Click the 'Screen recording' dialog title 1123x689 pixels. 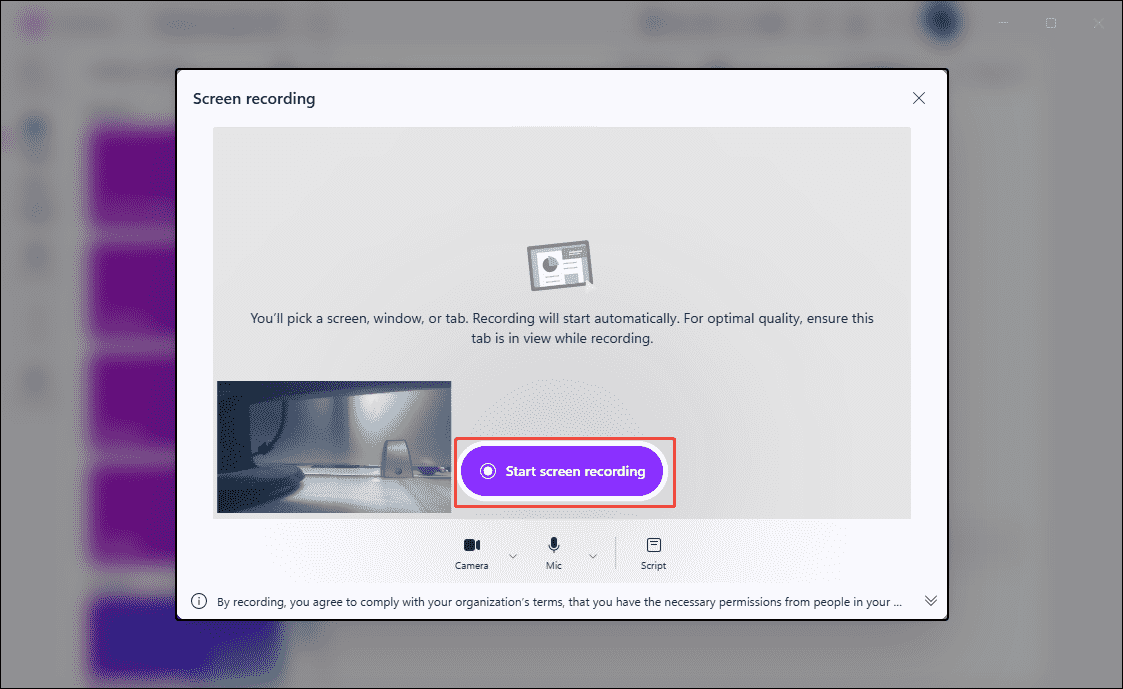pyautogui.click(x=254, y=98)
